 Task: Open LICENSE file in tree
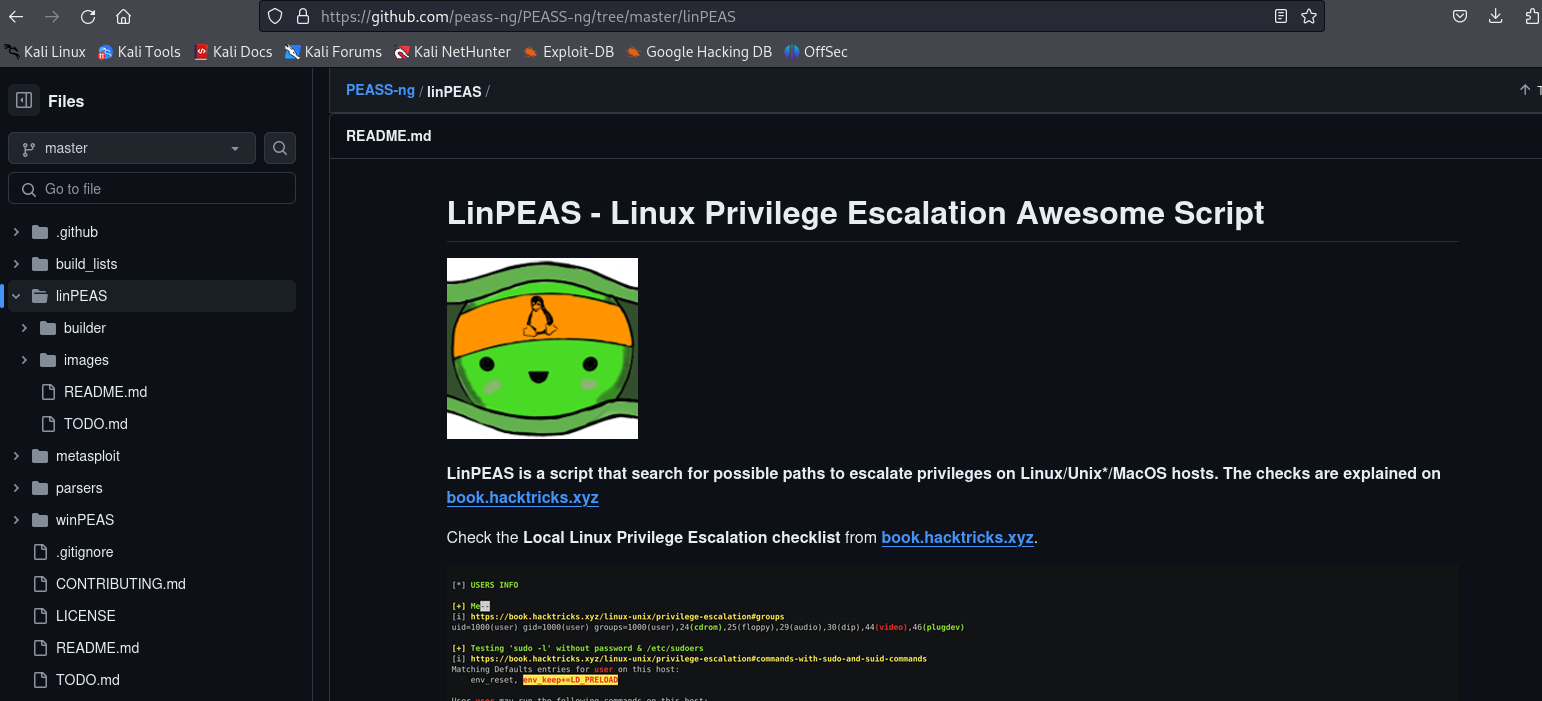tap(86, 616)
